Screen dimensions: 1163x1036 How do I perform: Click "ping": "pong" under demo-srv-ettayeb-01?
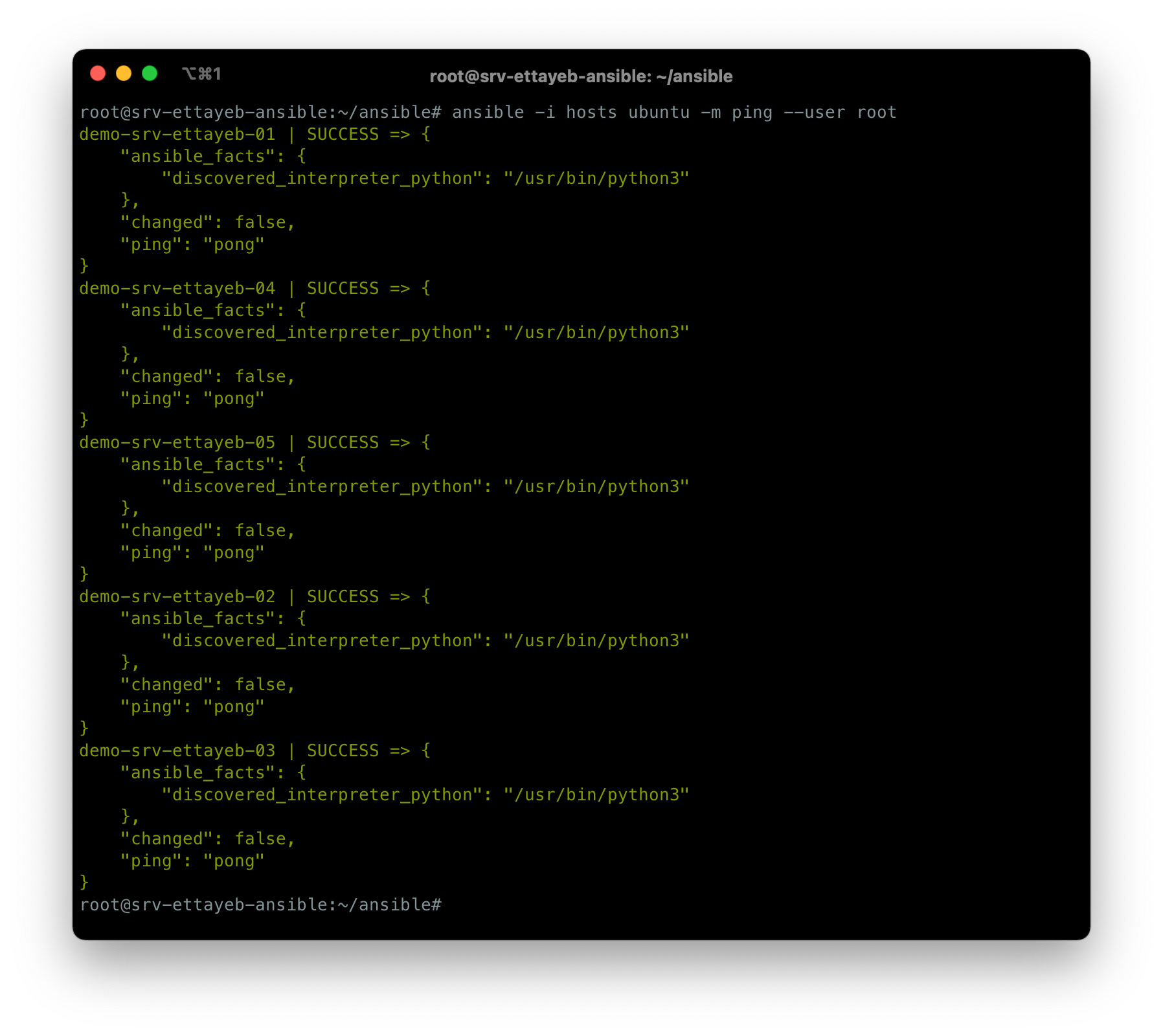point(192,245)
